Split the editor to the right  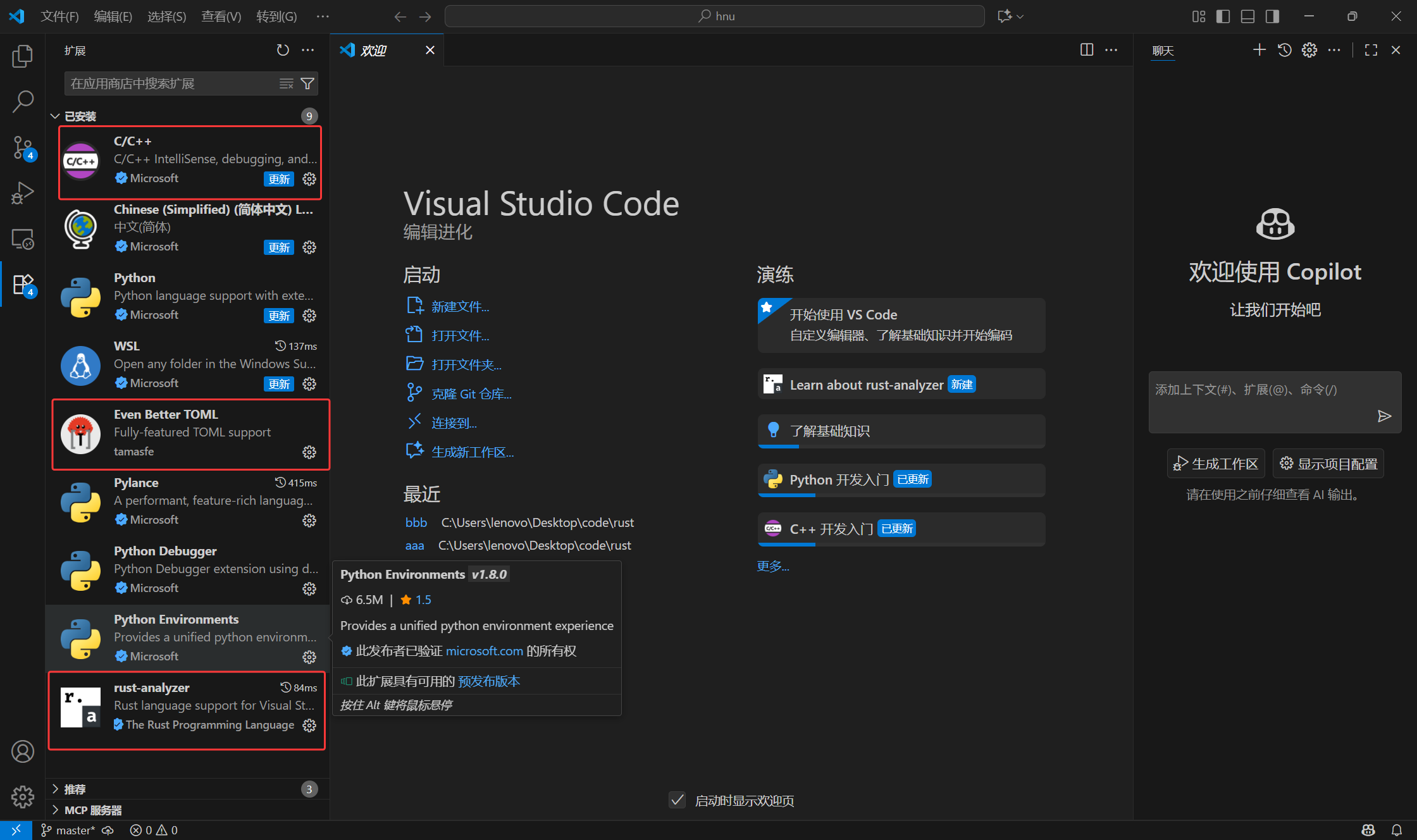(1087, 50)
